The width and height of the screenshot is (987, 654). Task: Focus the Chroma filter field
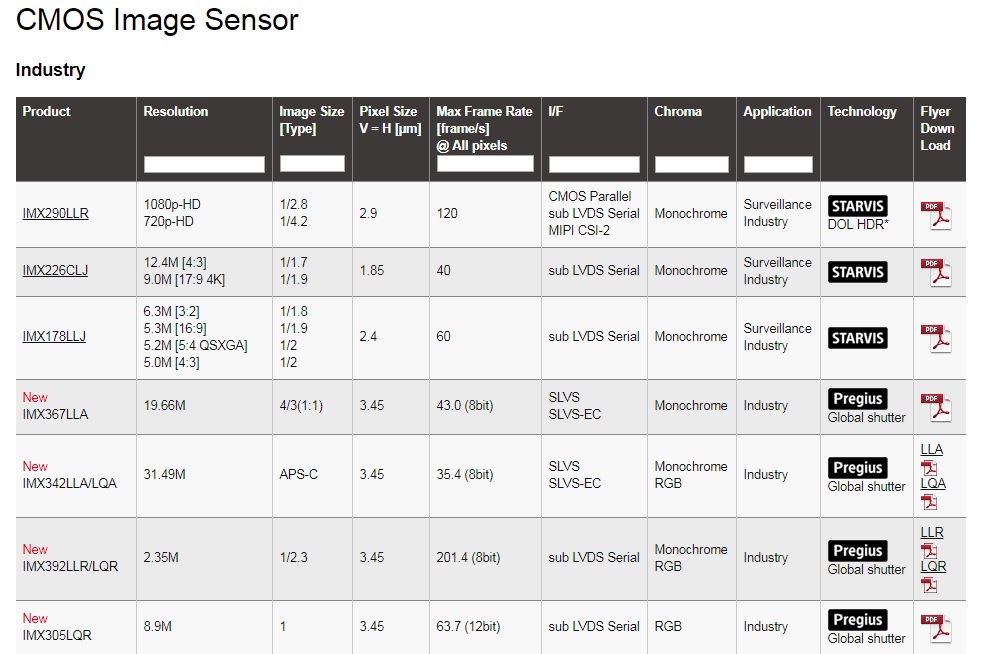[x=692, y=164]
